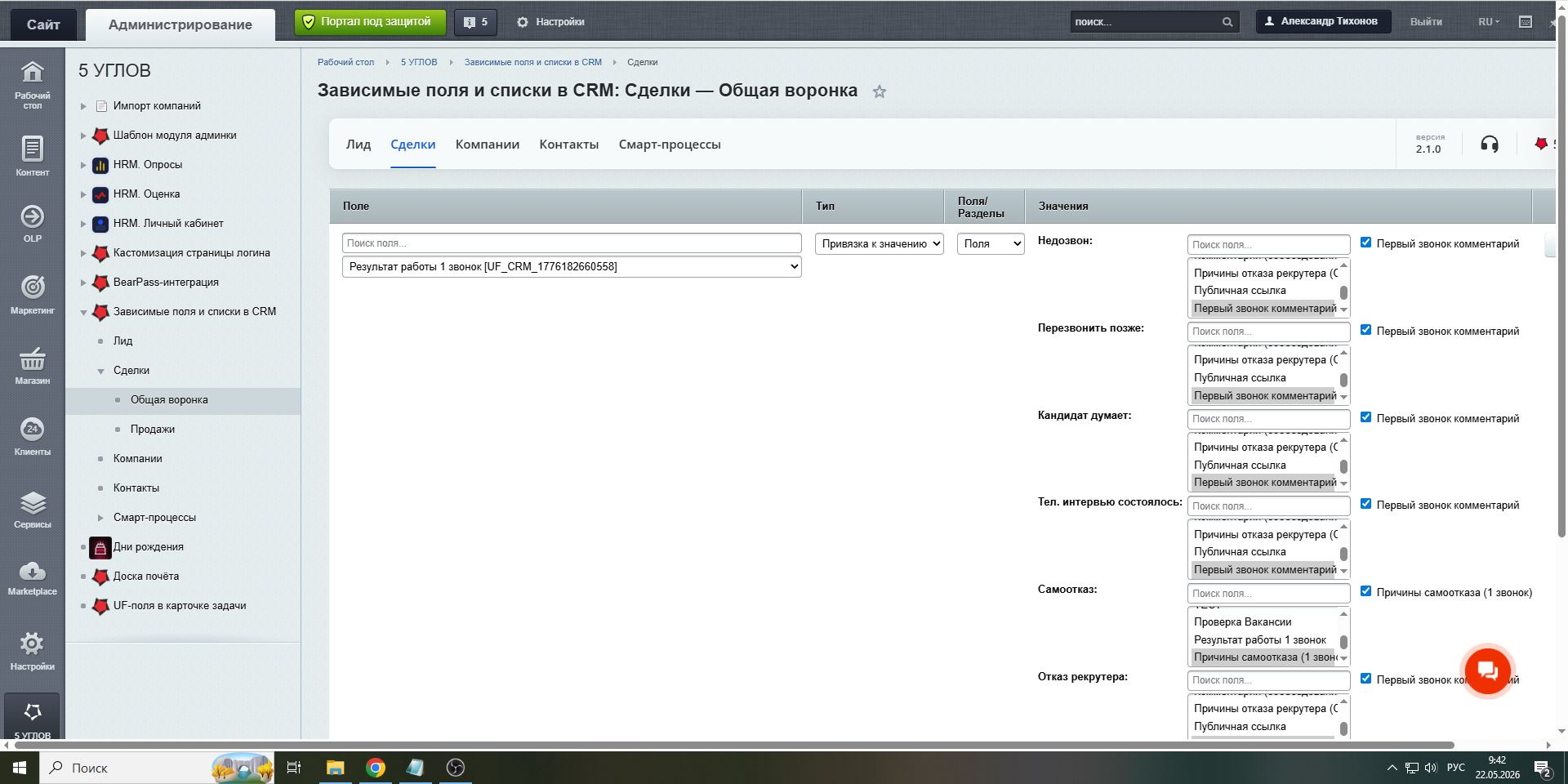Screen dimensions: 1568x784
Task: Open Продажи funnel in tree
Action: tap(153, 430)
